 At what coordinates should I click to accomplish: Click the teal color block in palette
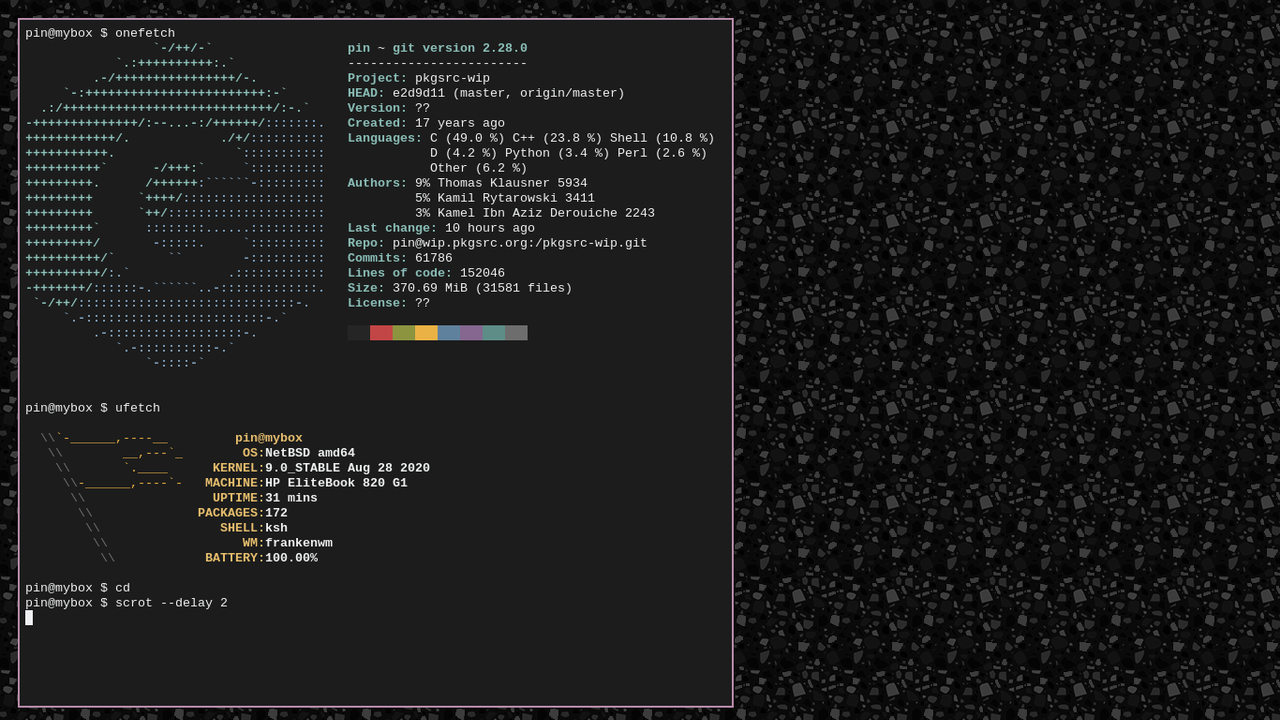pos(494,333)
